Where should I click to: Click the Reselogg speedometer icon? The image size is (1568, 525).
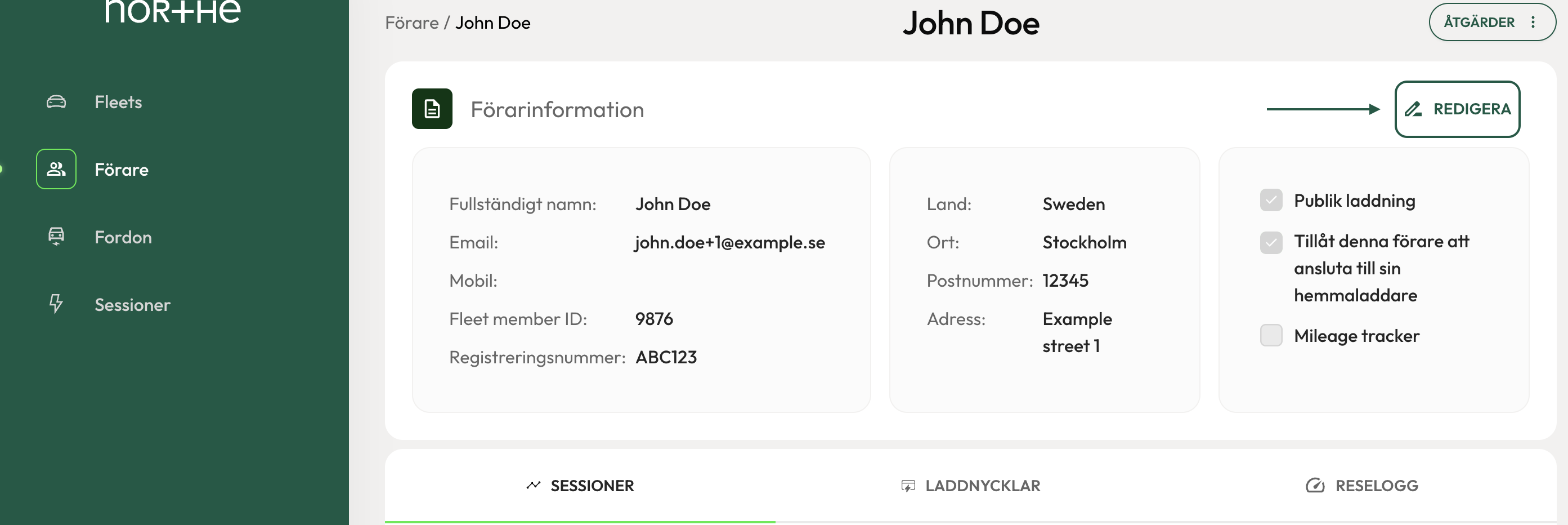click(1315, 486)
